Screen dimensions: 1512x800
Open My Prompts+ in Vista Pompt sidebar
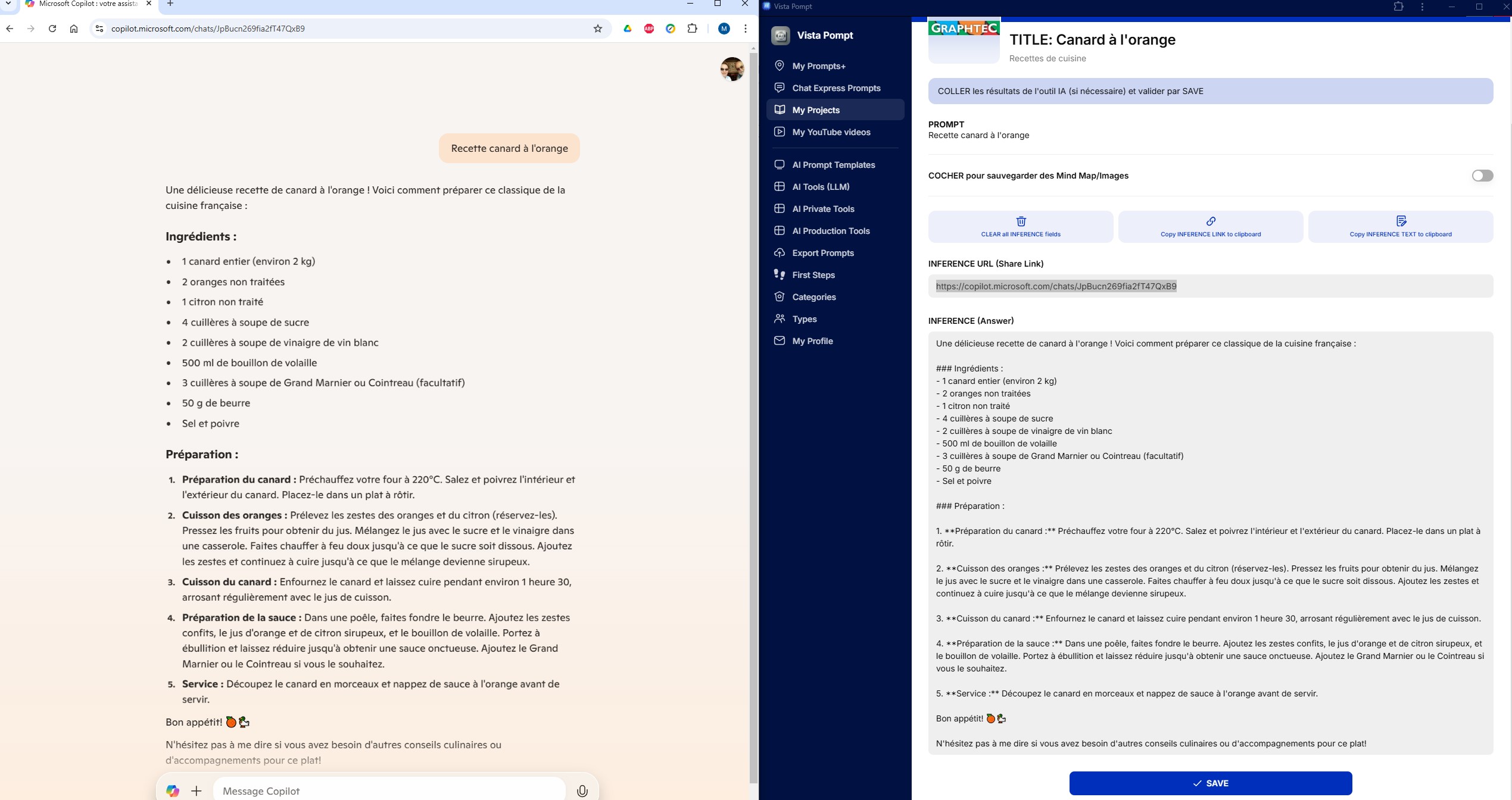[835, 66]
